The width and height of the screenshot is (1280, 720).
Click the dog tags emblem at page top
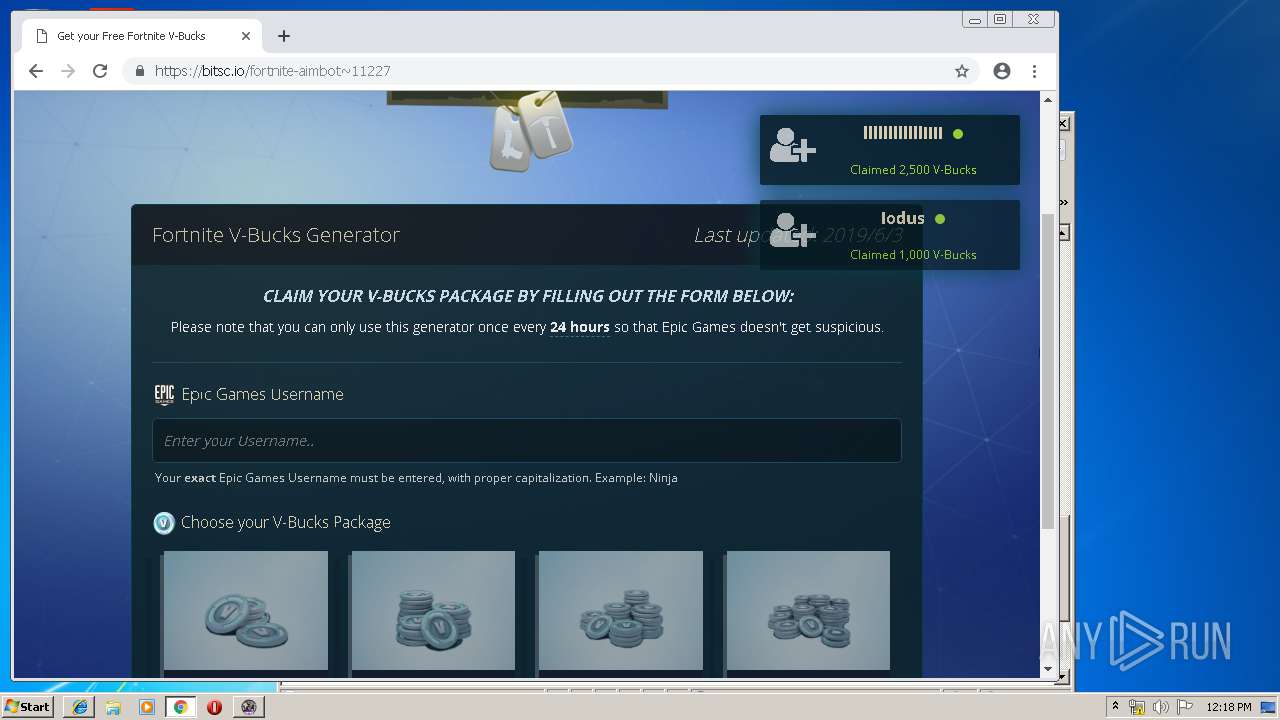coord(531,133)
